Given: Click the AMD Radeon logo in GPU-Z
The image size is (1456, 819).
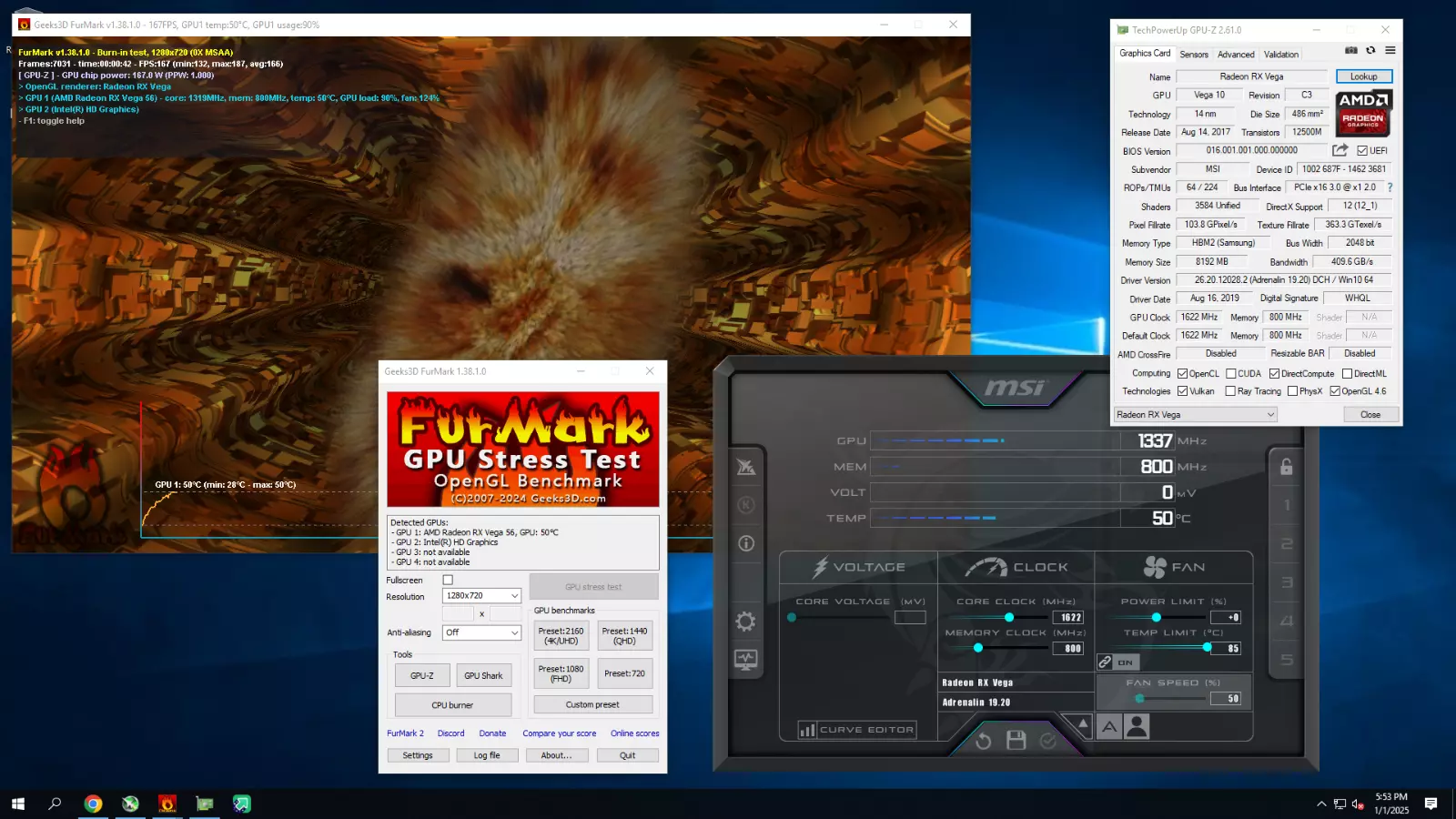Looking at the screenshot, I should point(1363,113).
